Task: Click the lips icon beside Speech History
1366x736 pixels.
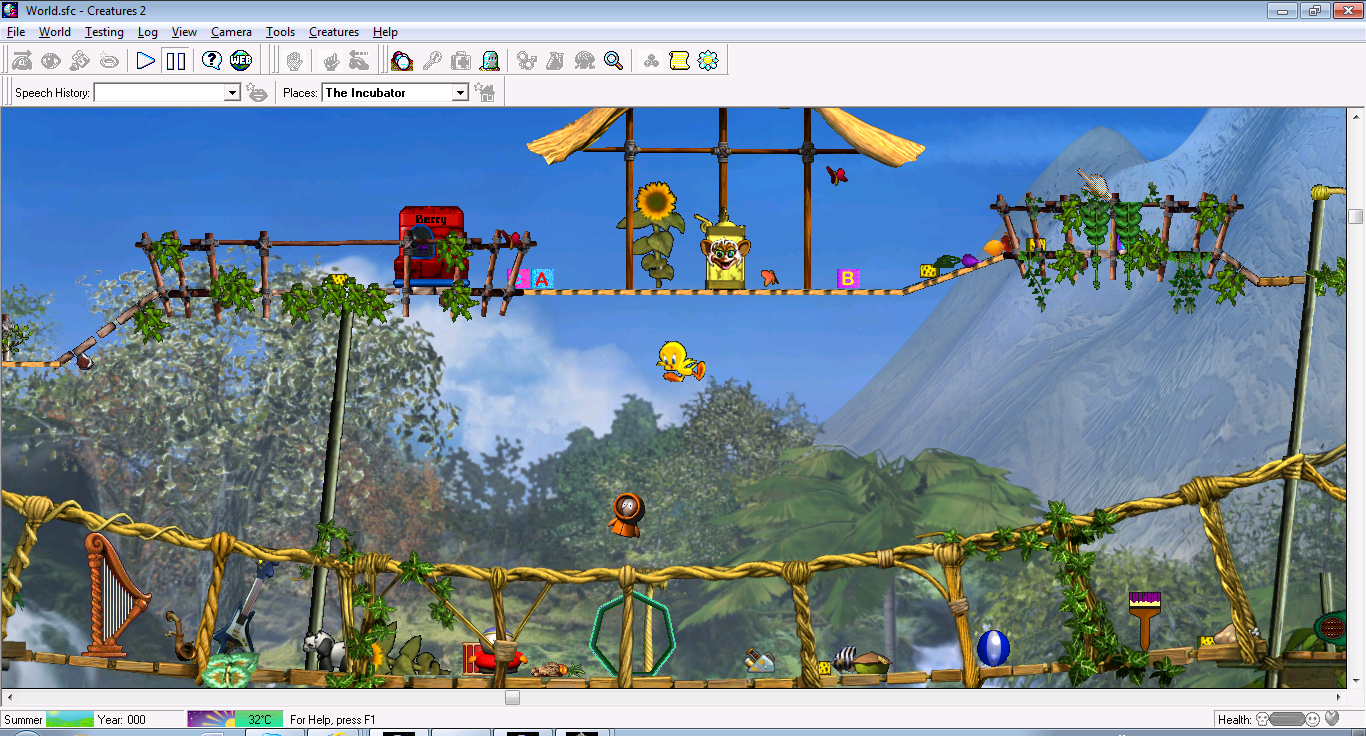Action: tap(258, 93)
